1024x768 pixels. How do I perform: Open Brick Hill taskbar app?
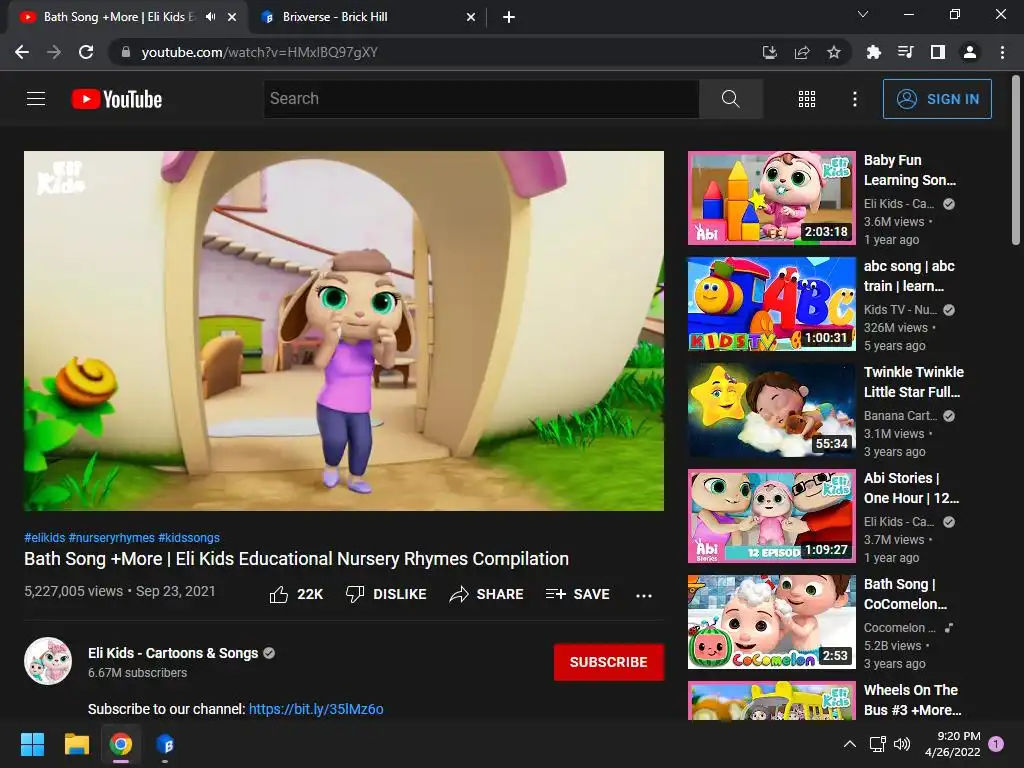(x=165, y=744)
